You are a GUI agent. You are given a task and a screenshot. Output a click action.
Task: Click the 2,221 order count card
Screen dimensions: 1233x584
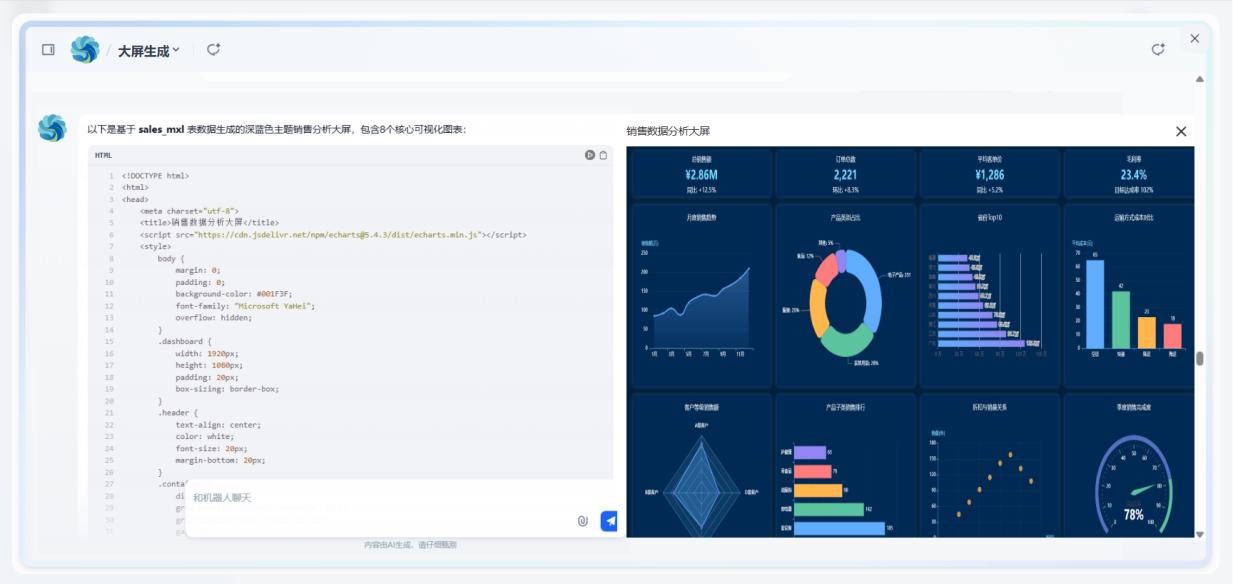845,174
